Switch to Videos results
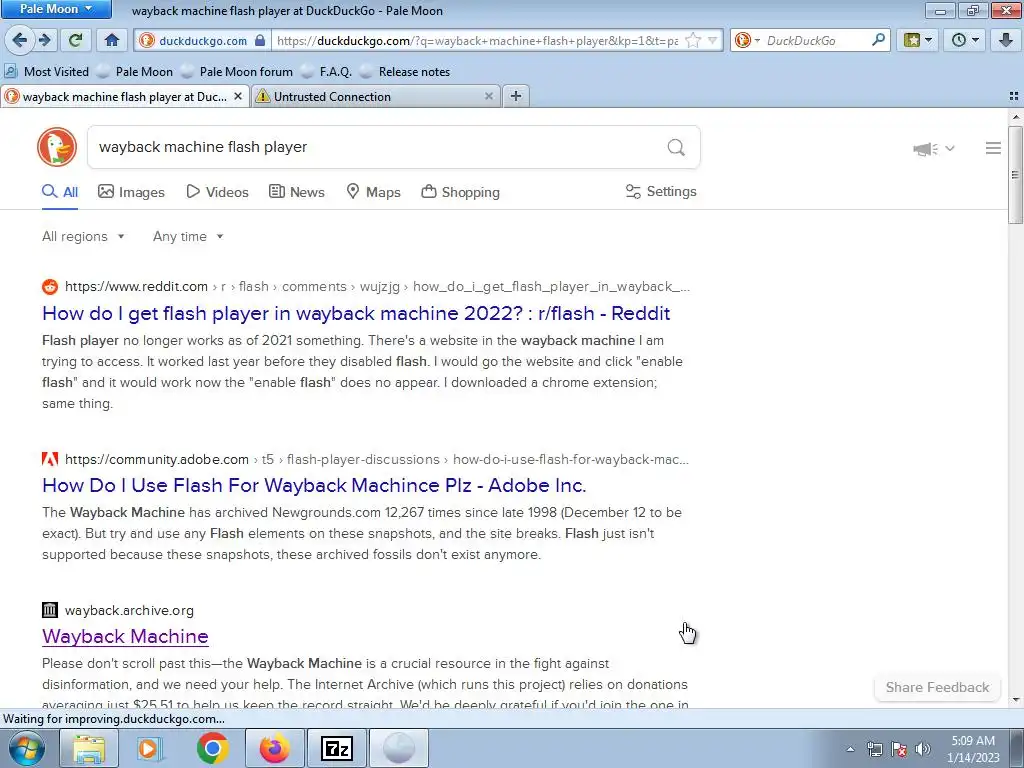1024x768 pixels. coord(217,192)
